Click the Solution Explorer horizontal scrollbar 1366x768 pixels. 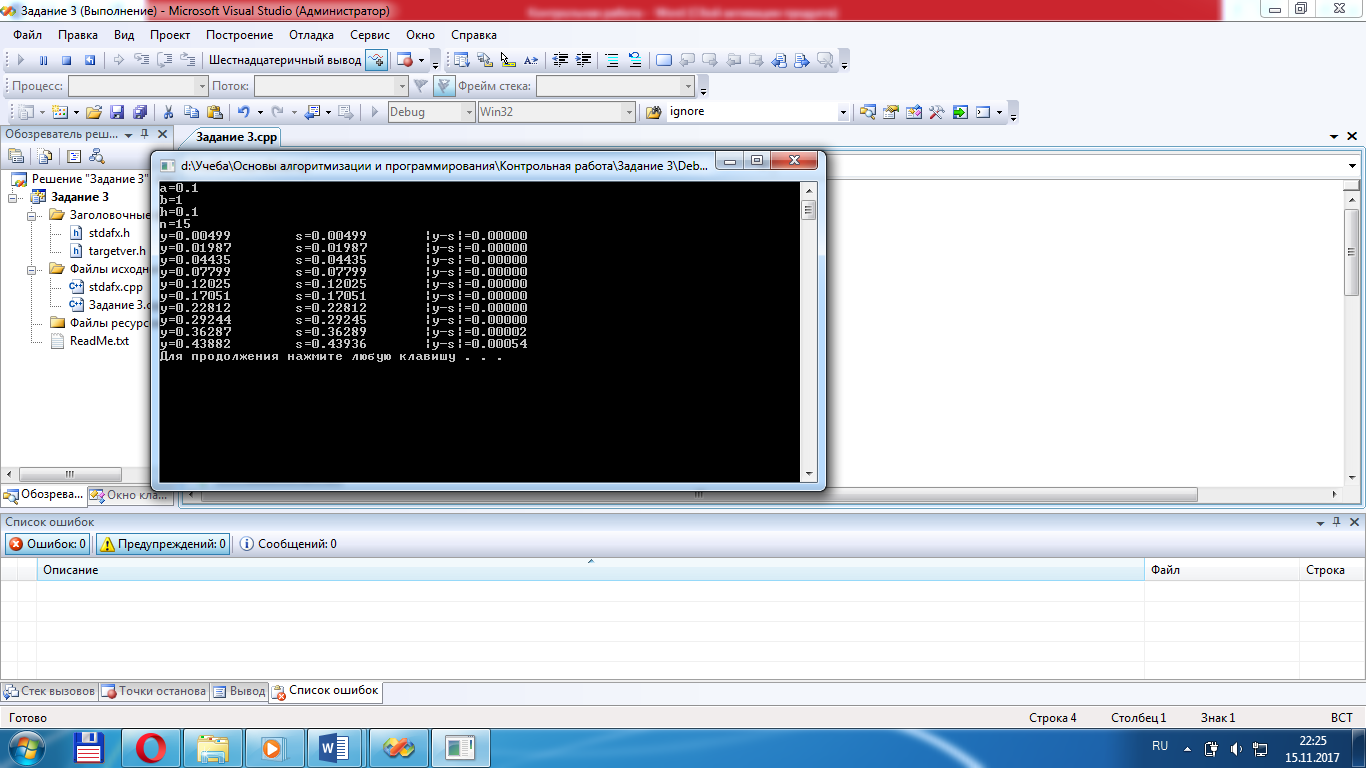click(x=70, y=474)
